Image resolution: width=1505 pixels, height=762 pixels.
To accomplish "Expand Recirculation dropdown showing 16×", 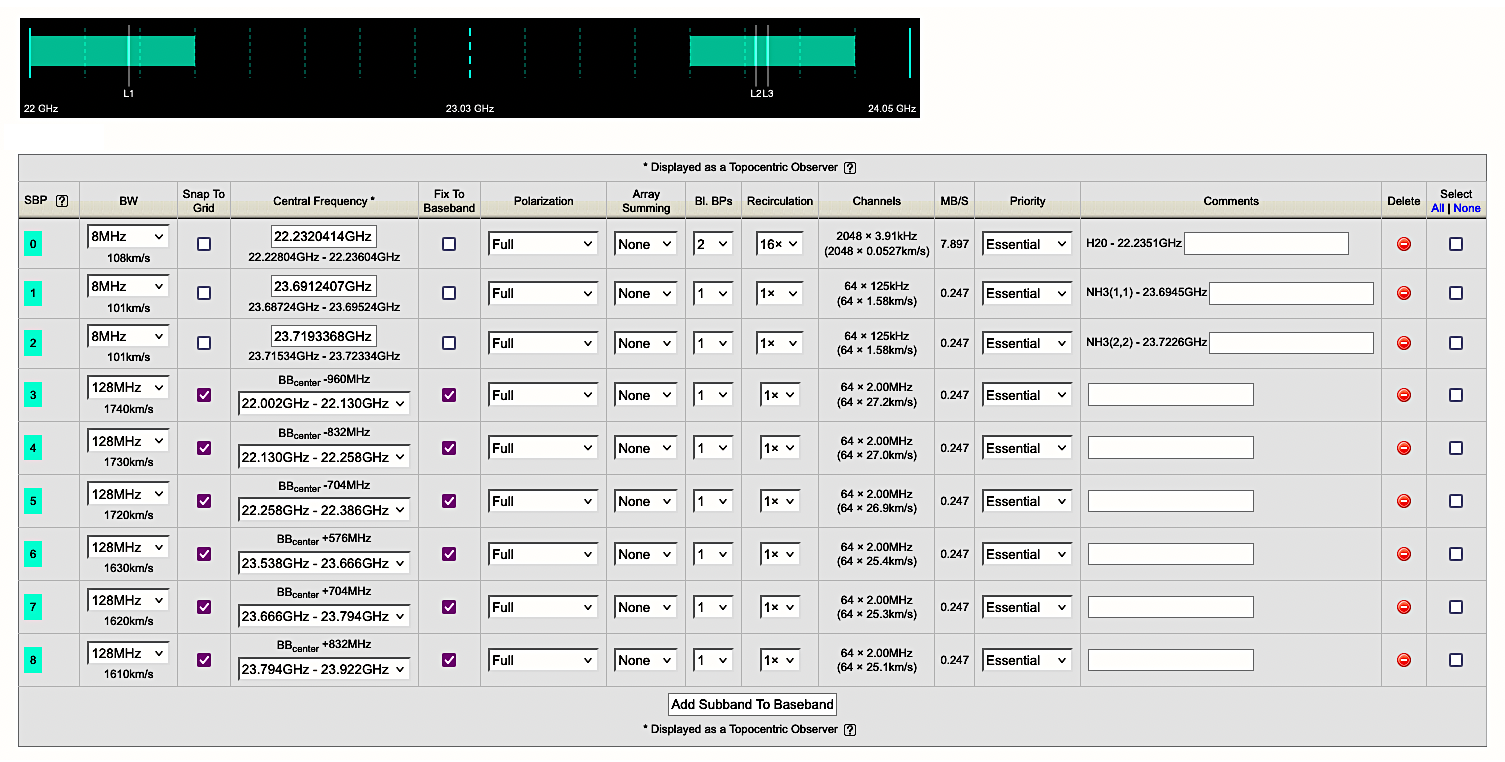I will click(x=779, y=244).
